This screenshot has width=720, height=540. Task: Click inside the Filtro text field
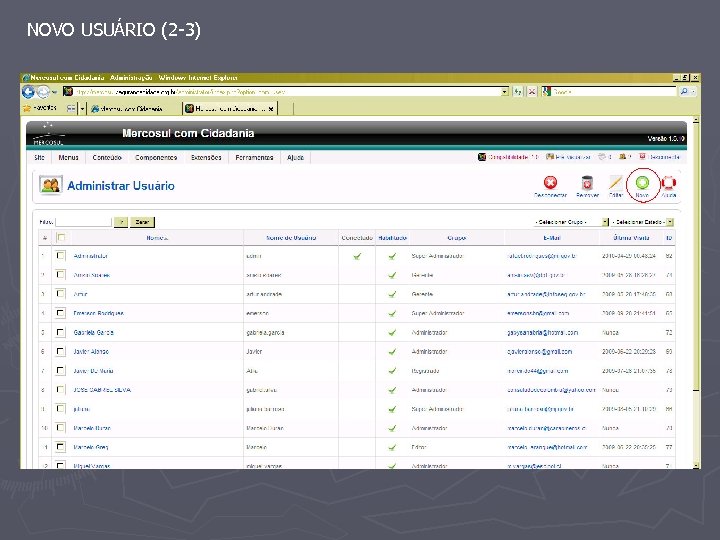pyautogui.click(x=84, y=222)
